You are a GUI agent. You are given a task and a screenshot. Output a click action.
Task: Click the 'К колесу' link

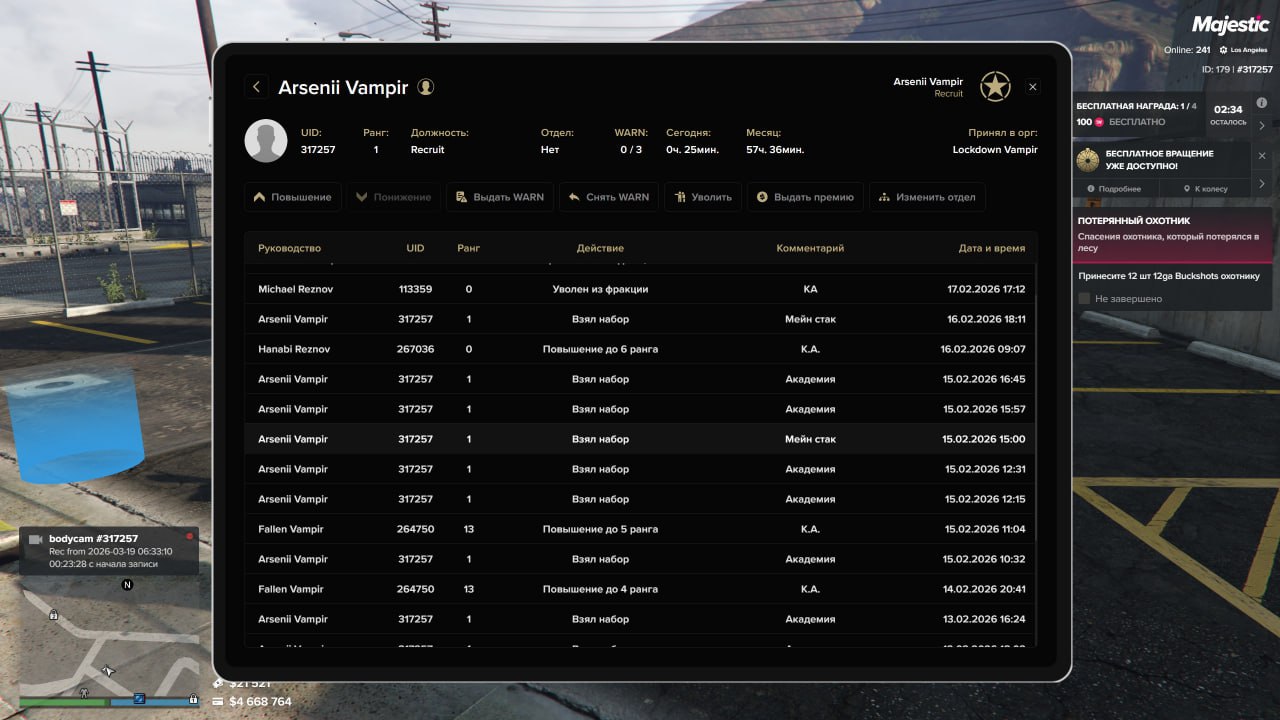1204,188
